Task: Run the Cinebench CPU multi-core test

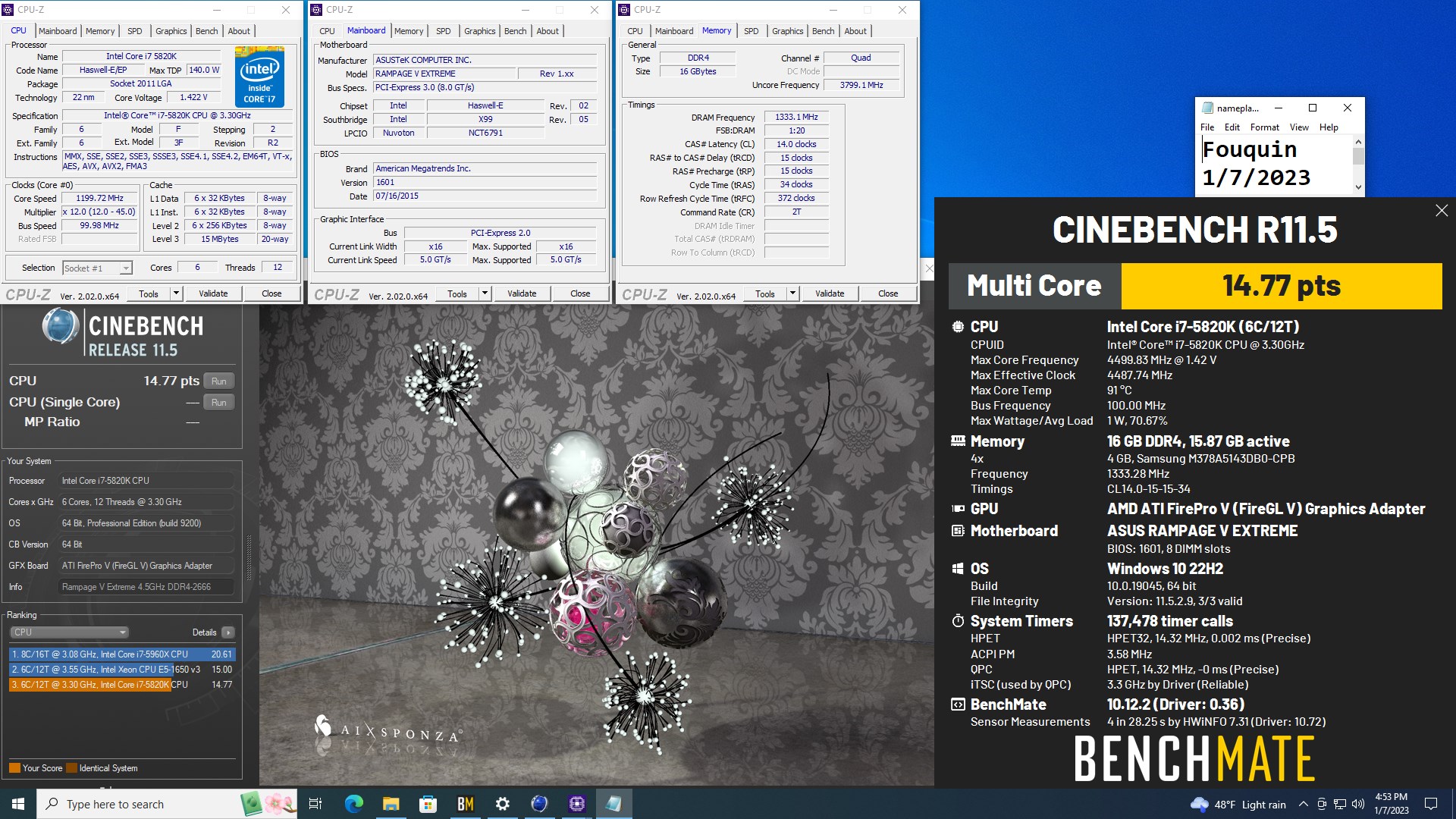Action: click(x=219, y=381)
